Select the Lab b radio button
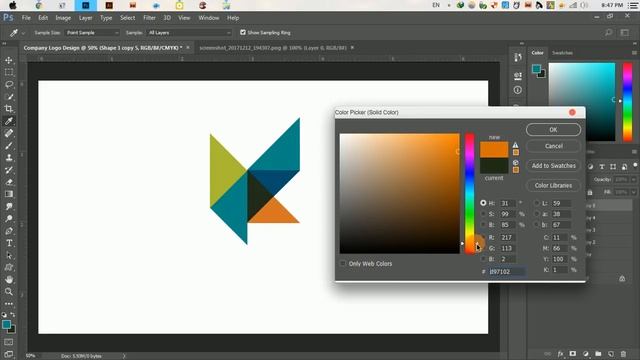 pyautogui.click(x=537, y=224)
